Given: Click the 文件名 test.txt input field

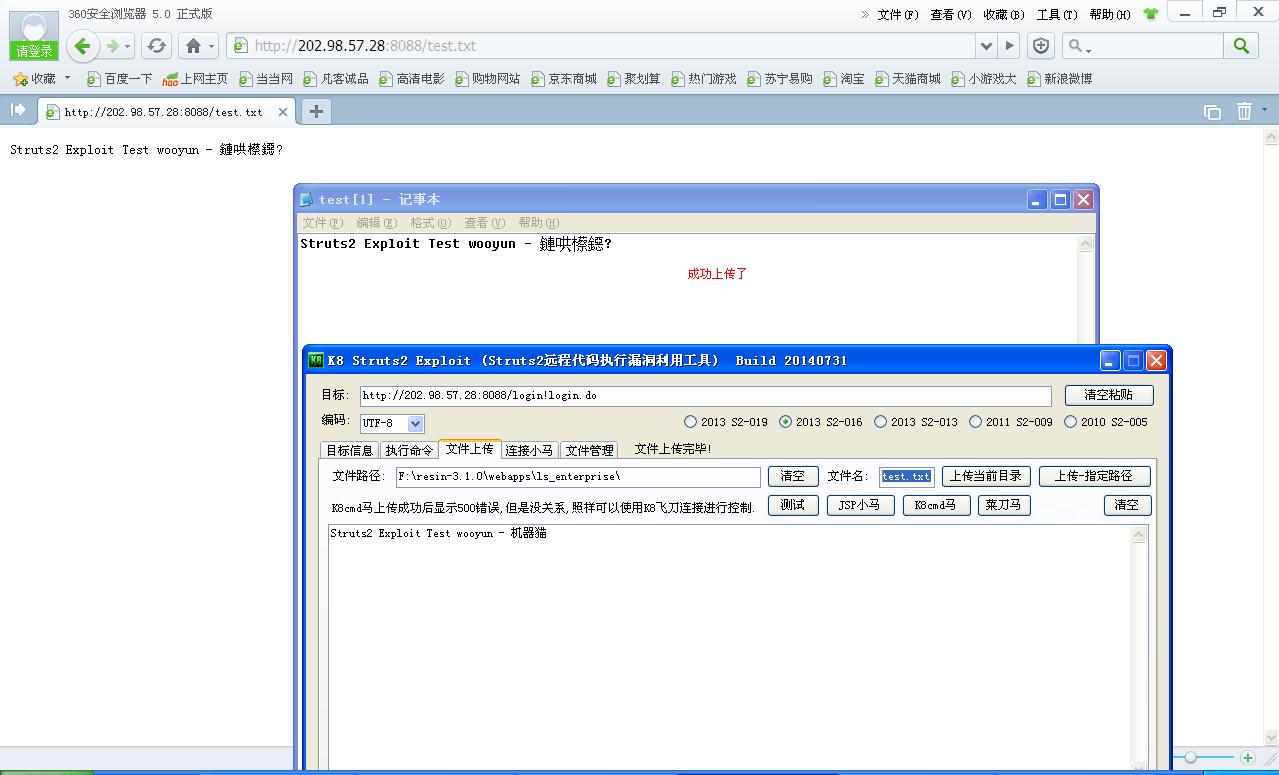Looking at the screenshot, I should (907, 476).
